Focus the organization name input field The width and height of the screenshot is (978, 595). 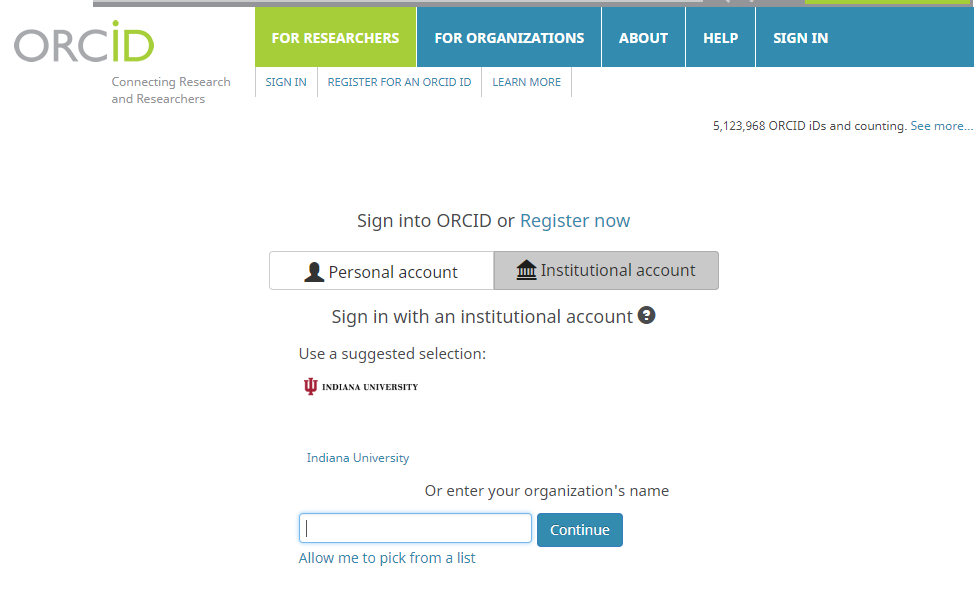click(x=415, y=528)
